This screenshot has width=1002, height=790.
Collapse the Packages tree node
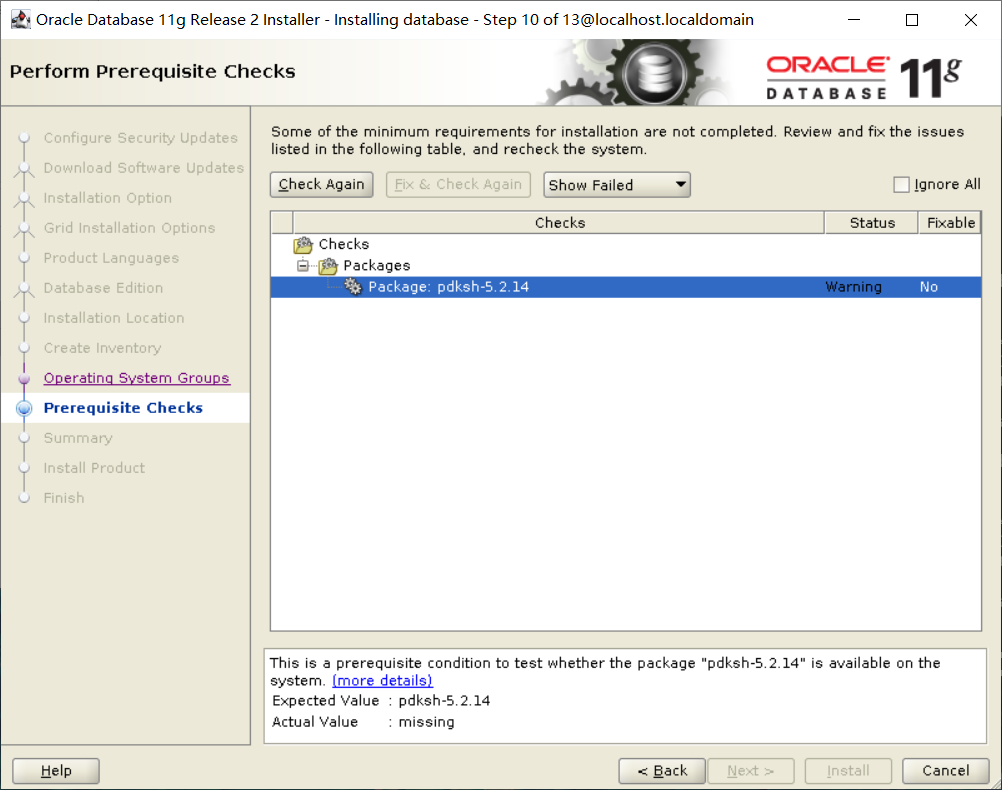coord(303,266)
